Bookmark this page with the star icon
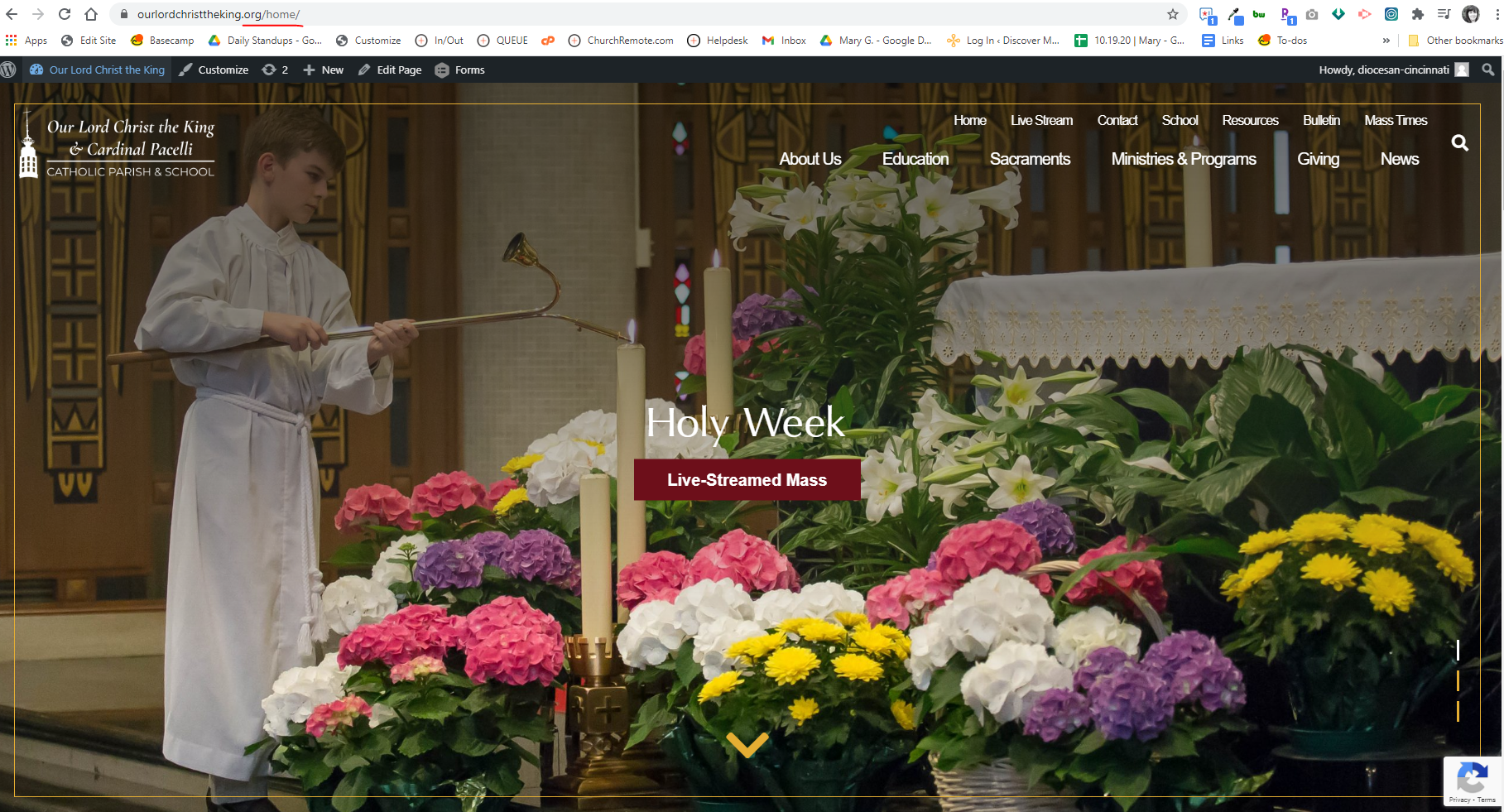Image resolution: width=1504 pixels, height=812 pixels. [x=1172, y=14]
